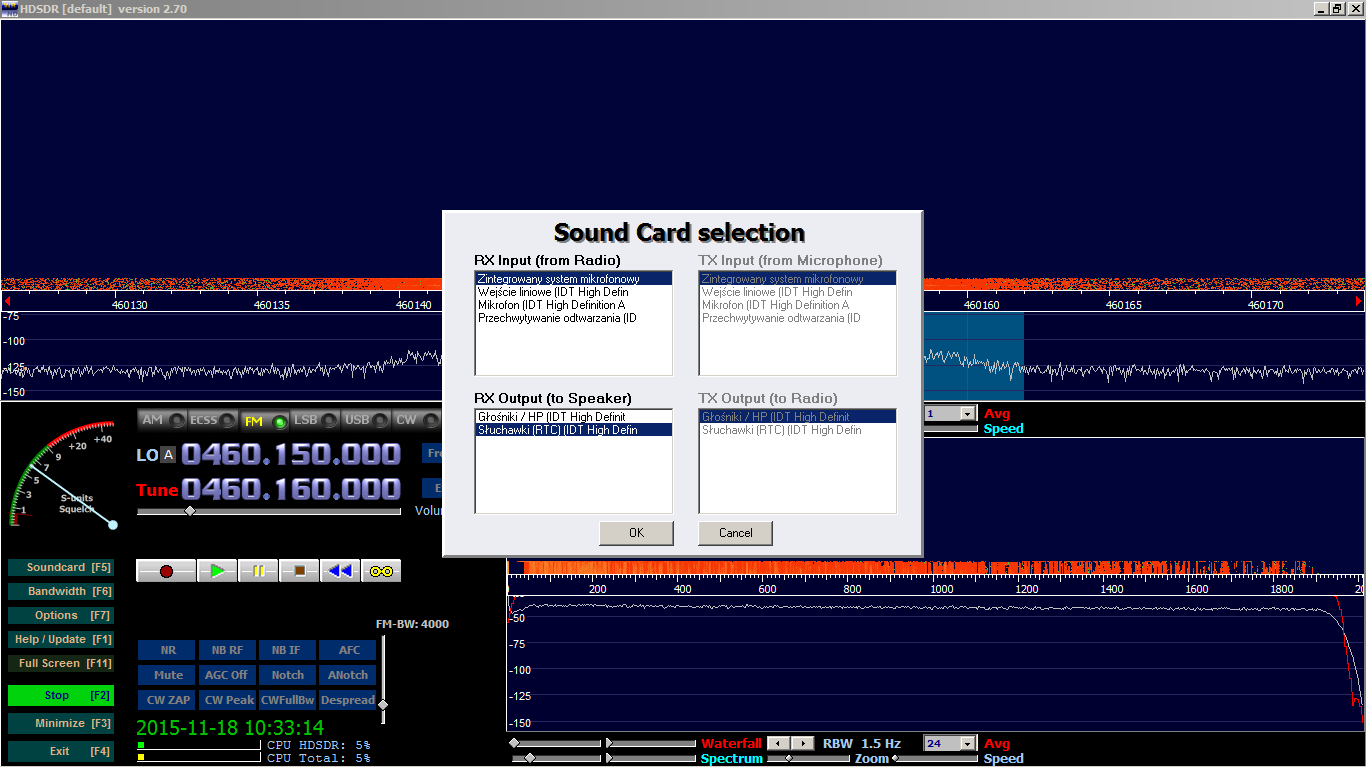The height and width of the screenshot is (768, 1366).
Task: Pause playback with the yellow pause button
Action: [x=258, y=571]
